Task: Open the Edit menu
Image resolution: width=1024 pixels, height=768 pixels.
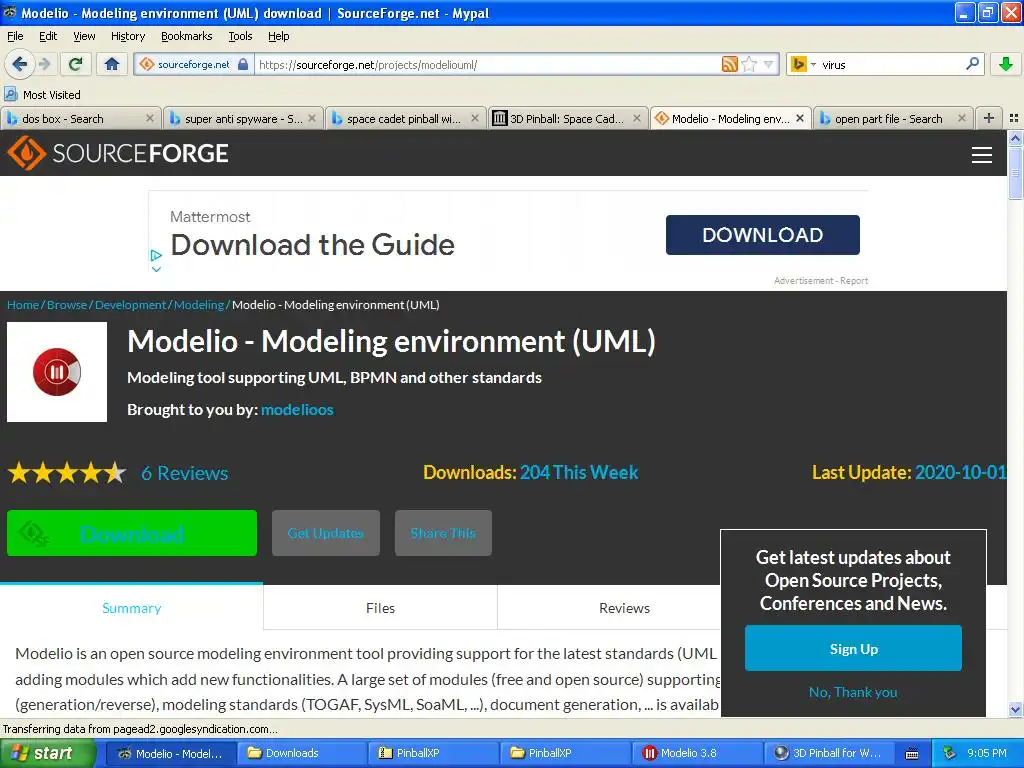Action: tap(48, 36)
